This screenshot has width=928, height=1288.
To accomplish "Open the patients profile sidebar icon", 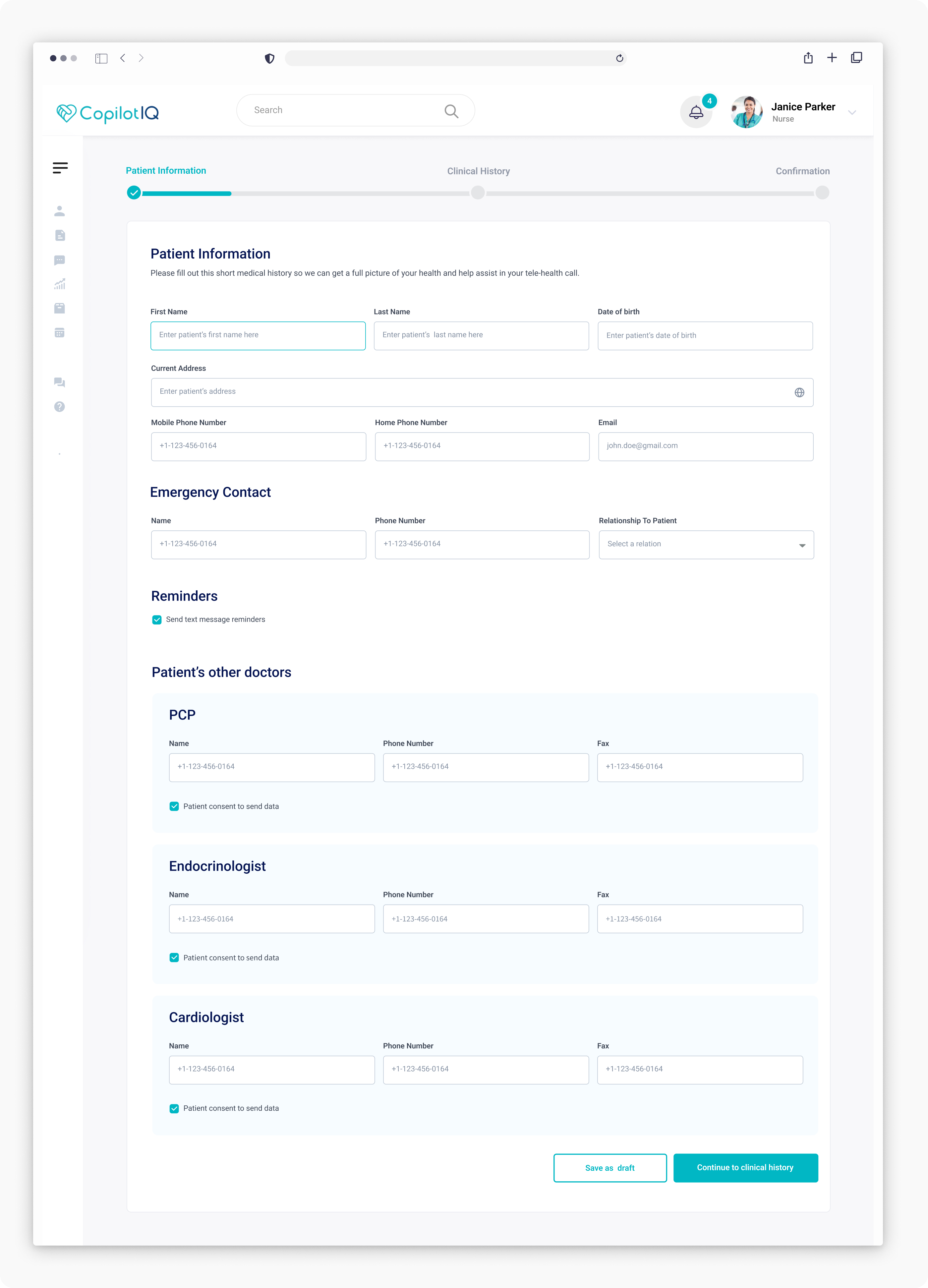I will tap(60, 211).
